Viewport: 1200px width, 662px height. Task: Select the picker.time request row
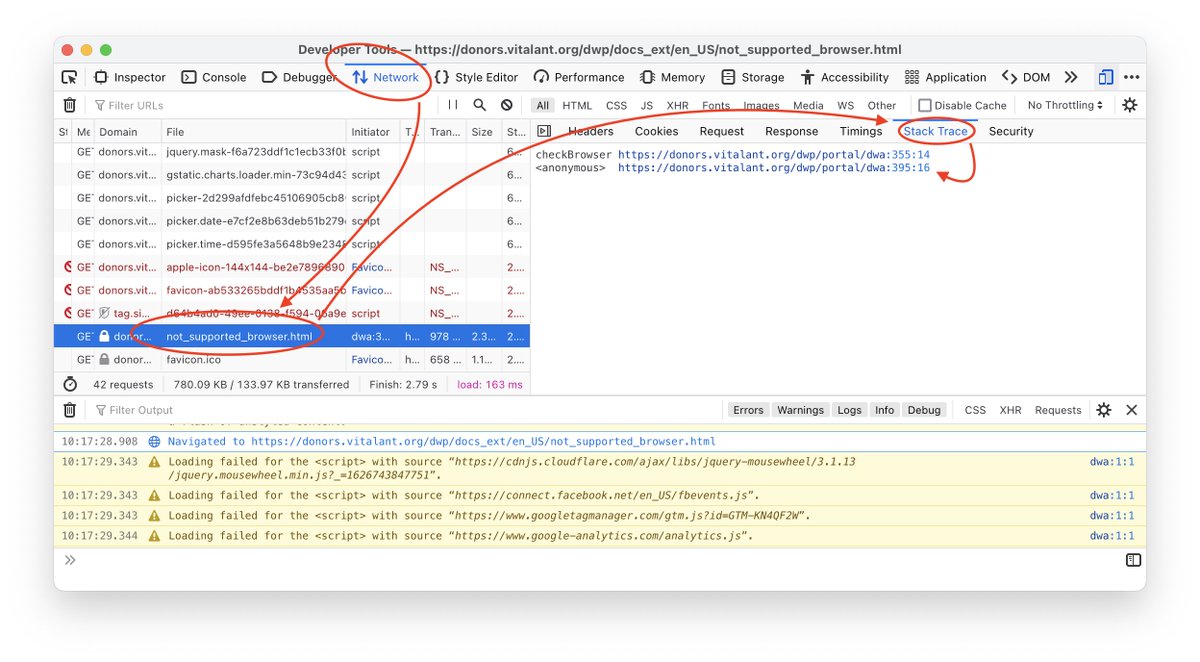pyautogui.click(x=292, y=244)
